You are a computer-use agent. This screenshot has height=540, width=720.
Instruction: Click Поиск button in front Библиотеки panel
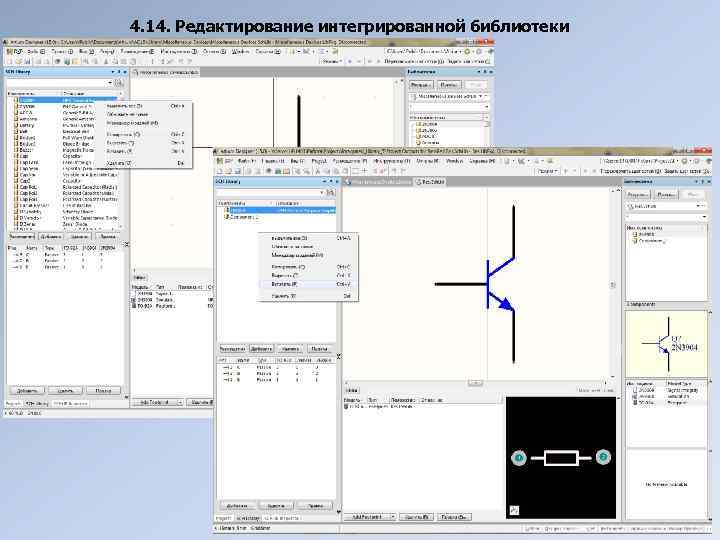click(666, 195)
